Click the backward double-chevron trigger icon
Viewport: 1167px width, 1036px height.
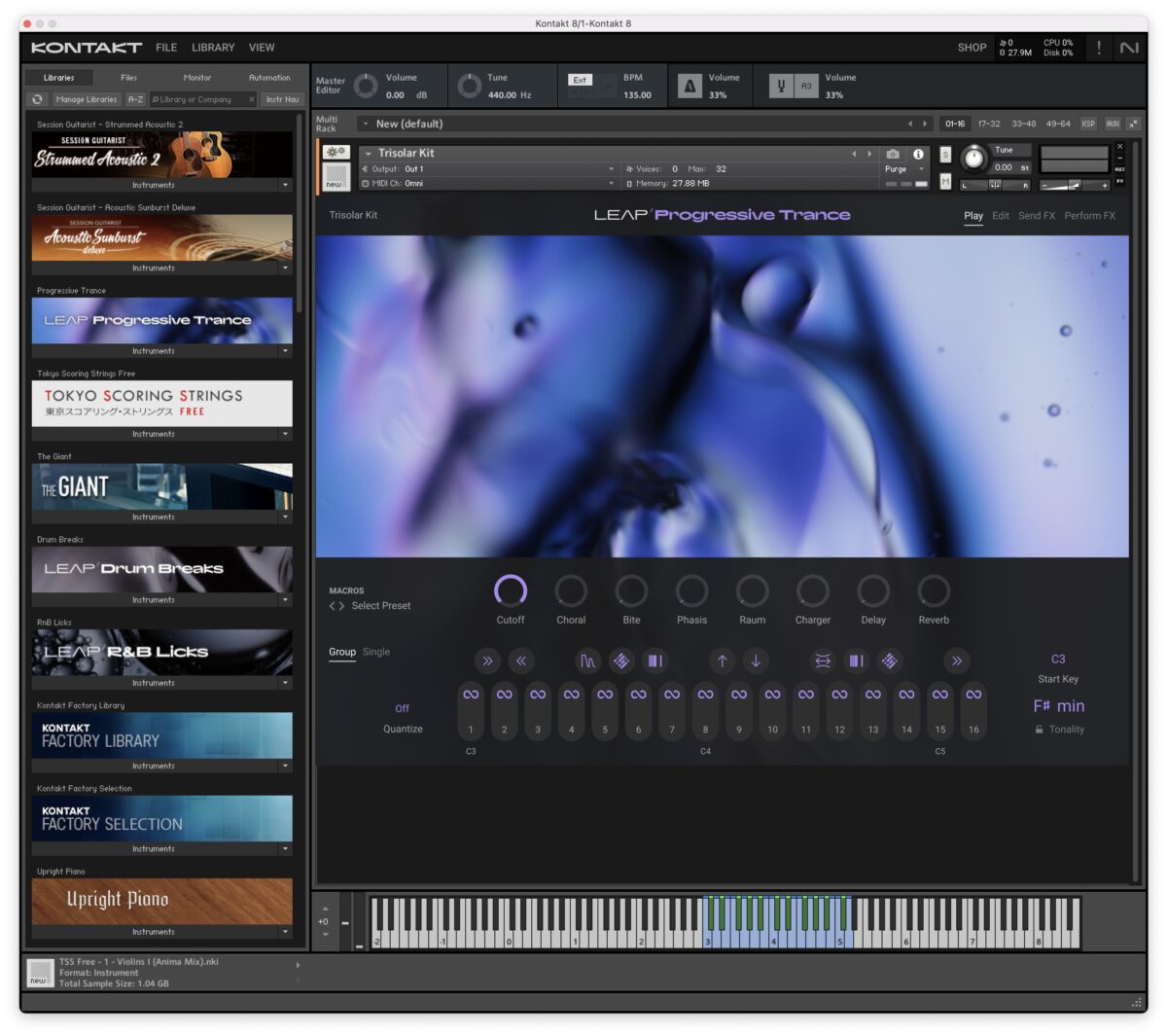click(521, 661)
